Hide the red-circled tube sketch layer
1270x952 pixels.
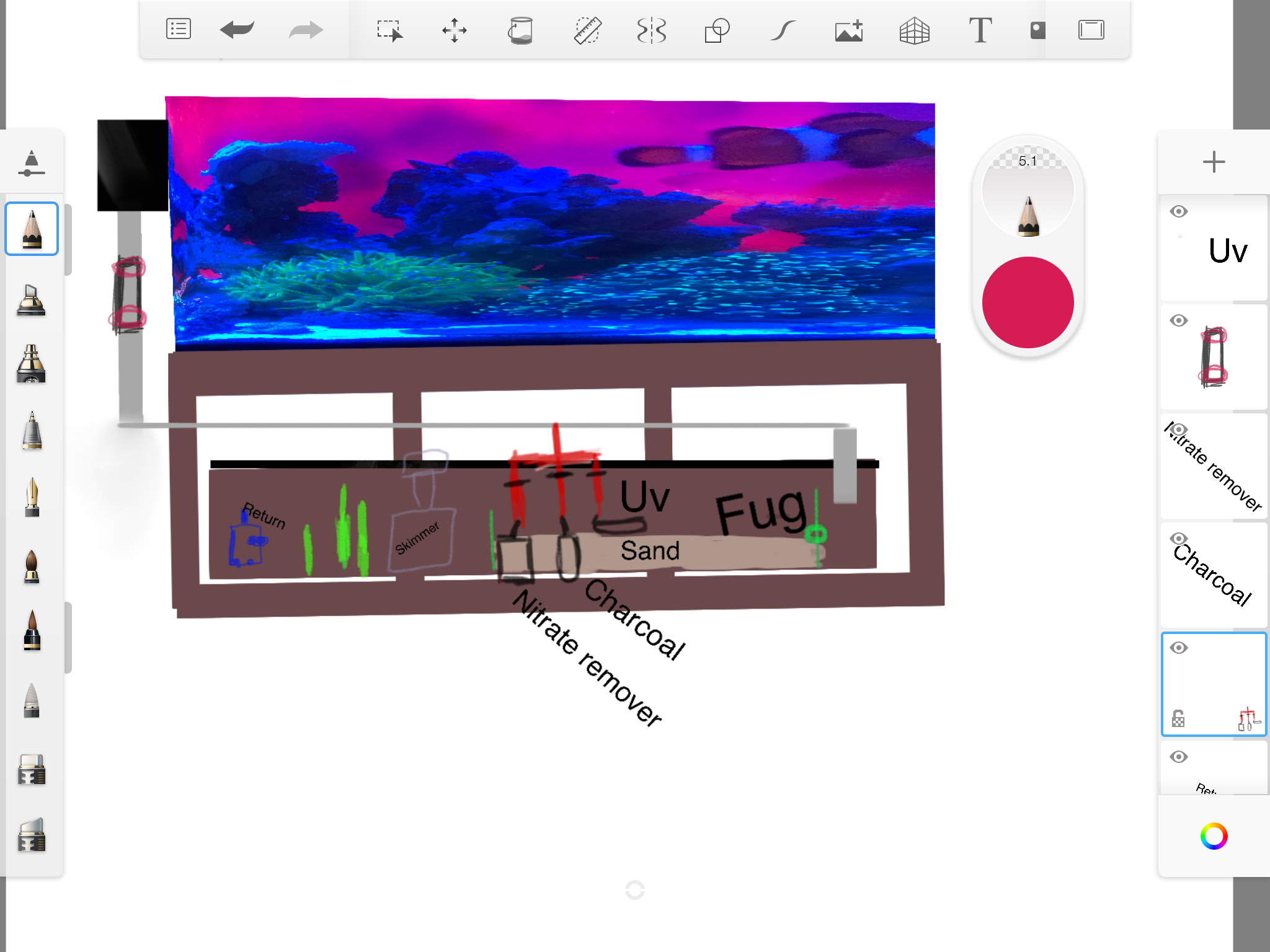click(1179, 320)
